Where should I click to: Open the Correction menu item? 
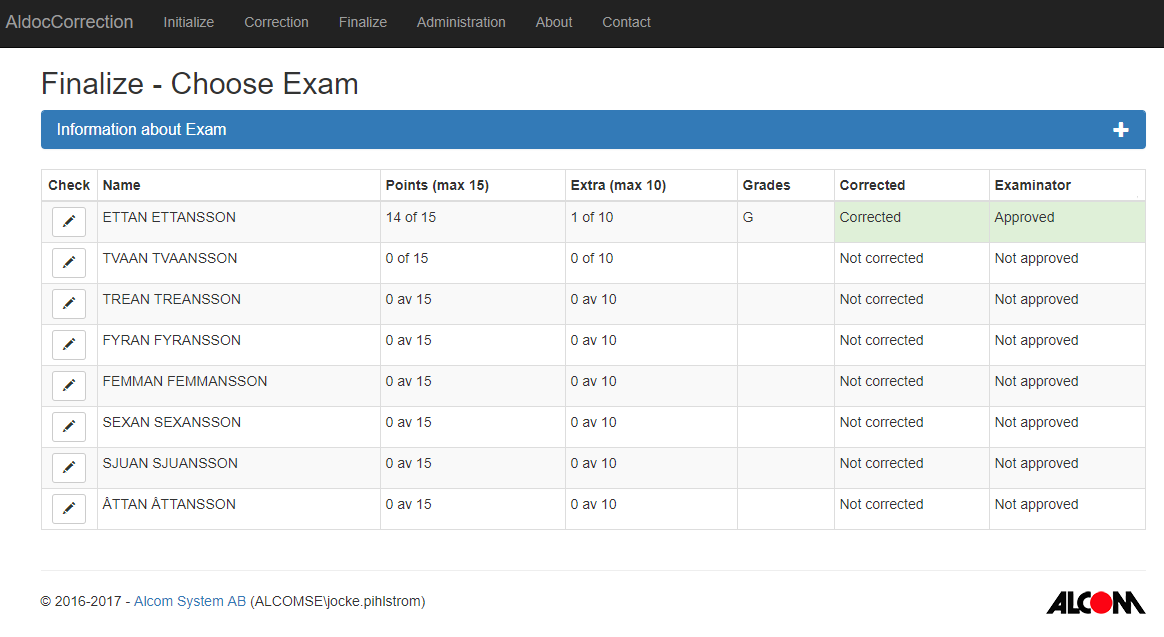point(276,22)
